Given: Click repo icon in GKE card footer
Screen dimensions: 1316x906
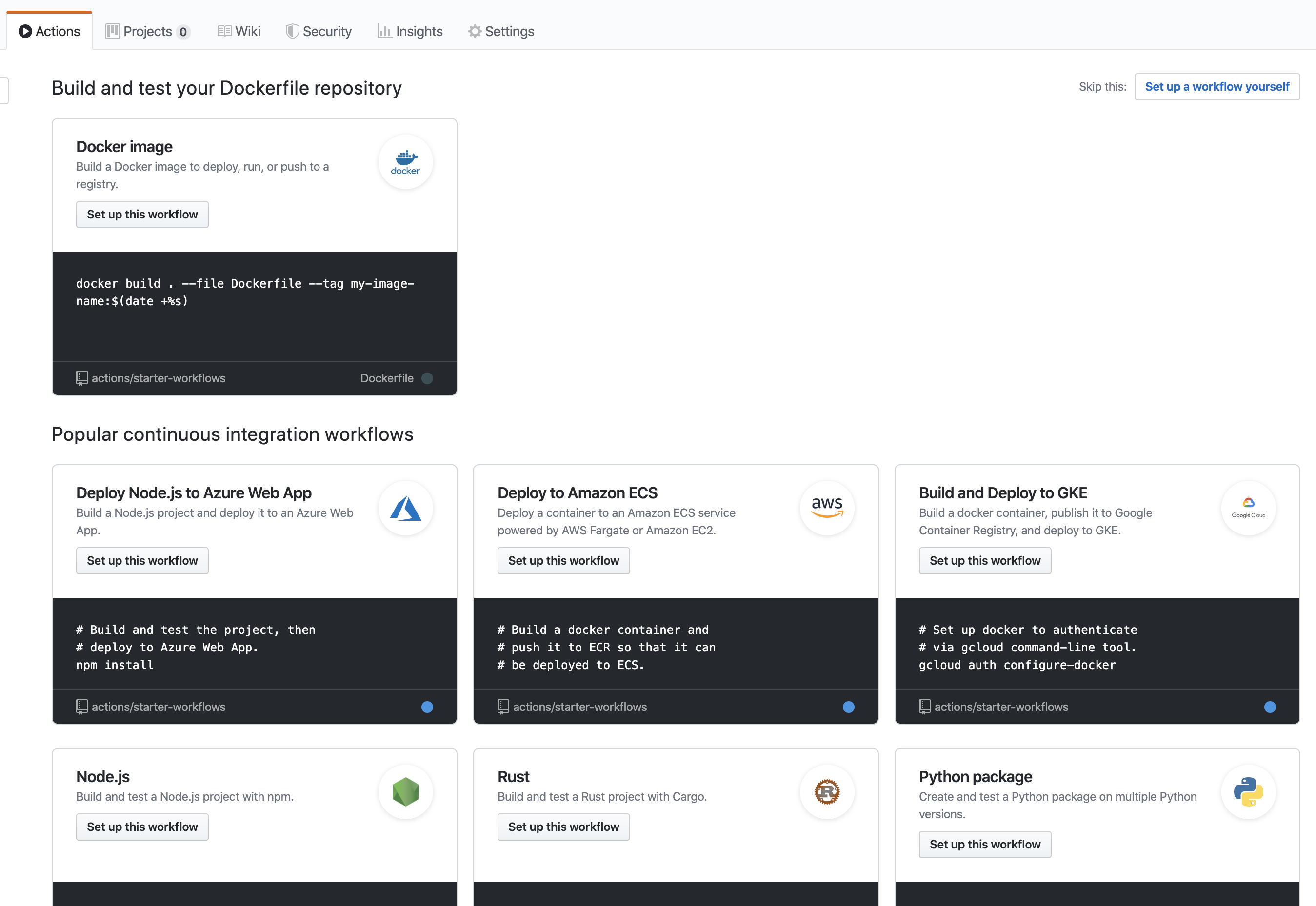Looking at the screenshot, I should 924,708.
